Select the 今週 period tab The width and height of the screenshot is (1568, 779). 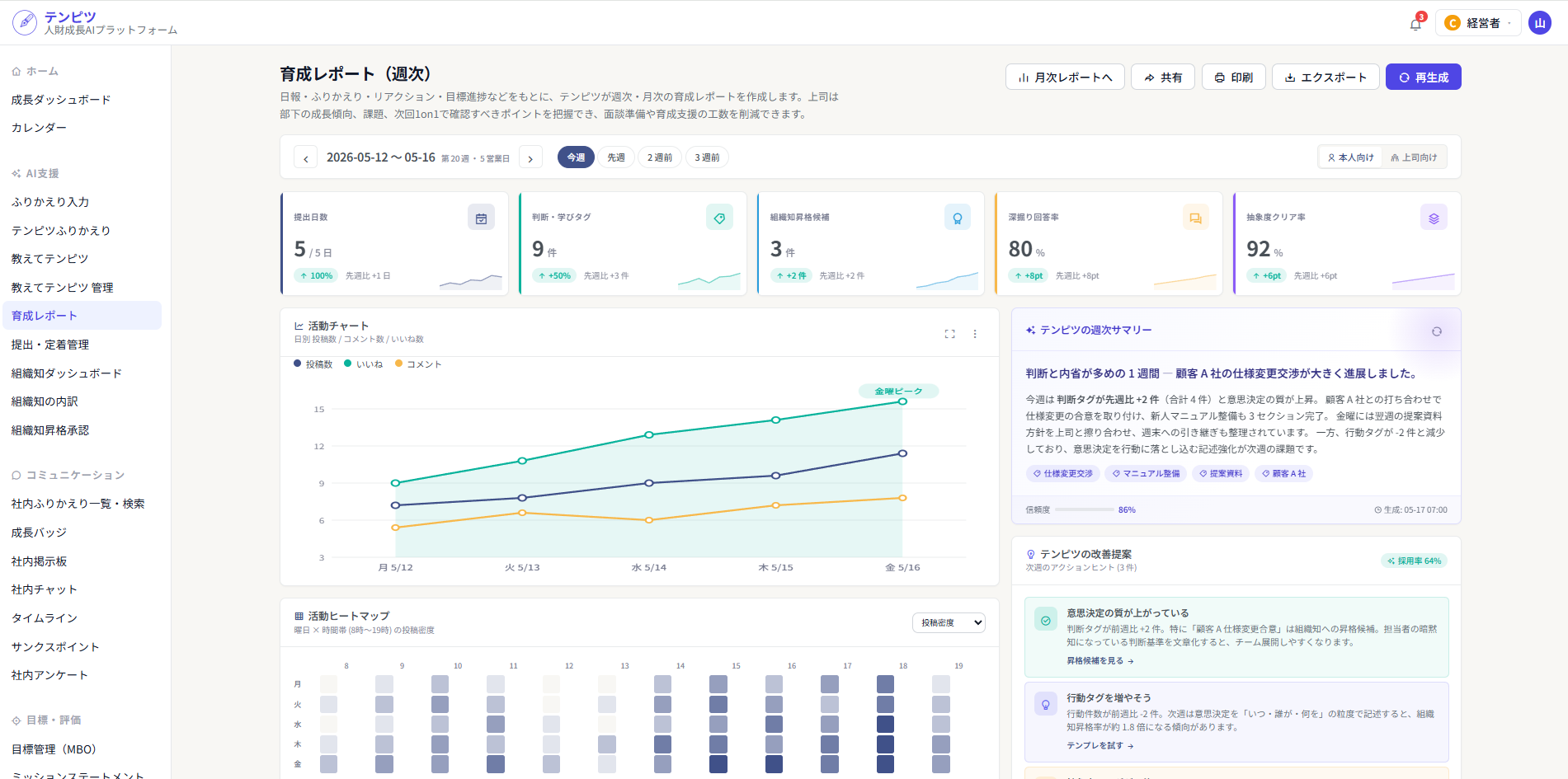click(576, 157)
